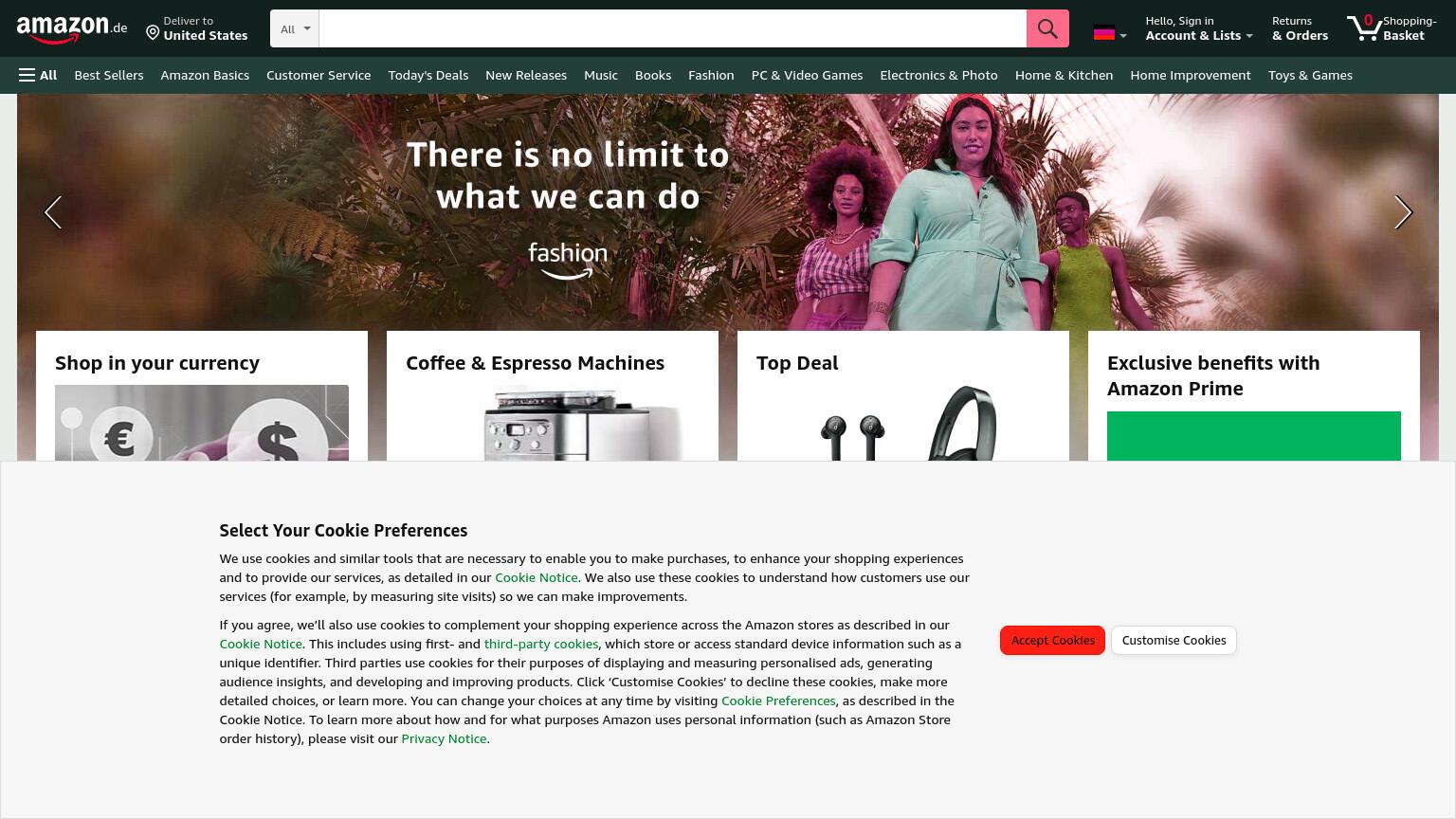Open PC & Video Games

807,75
